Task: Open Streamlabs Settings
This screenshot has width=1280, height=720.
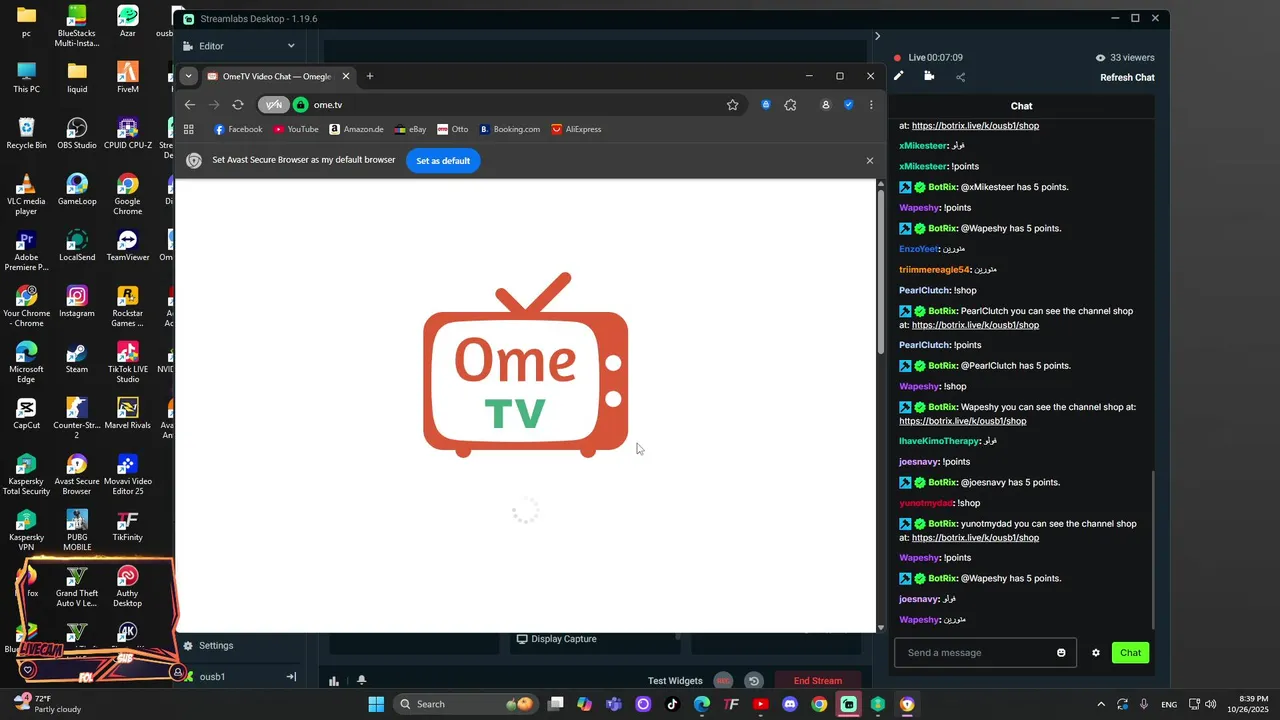Action: (x=207, y=646)
